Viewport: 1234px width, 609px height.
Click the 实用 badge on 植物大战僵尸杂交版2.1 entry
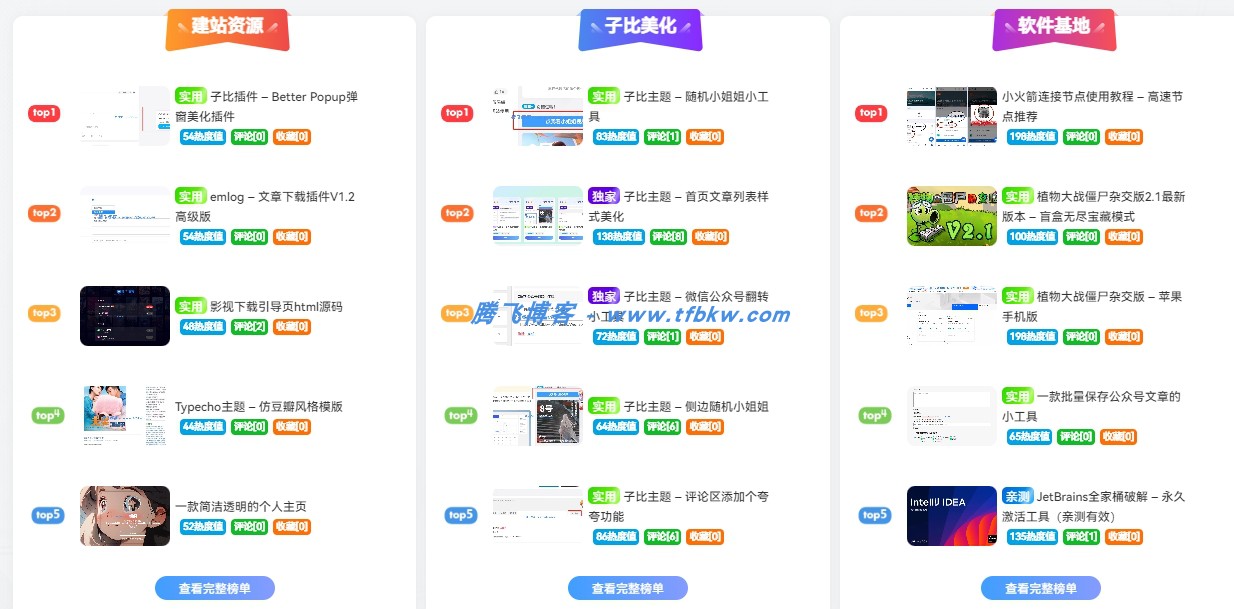tap(1018, 196)
